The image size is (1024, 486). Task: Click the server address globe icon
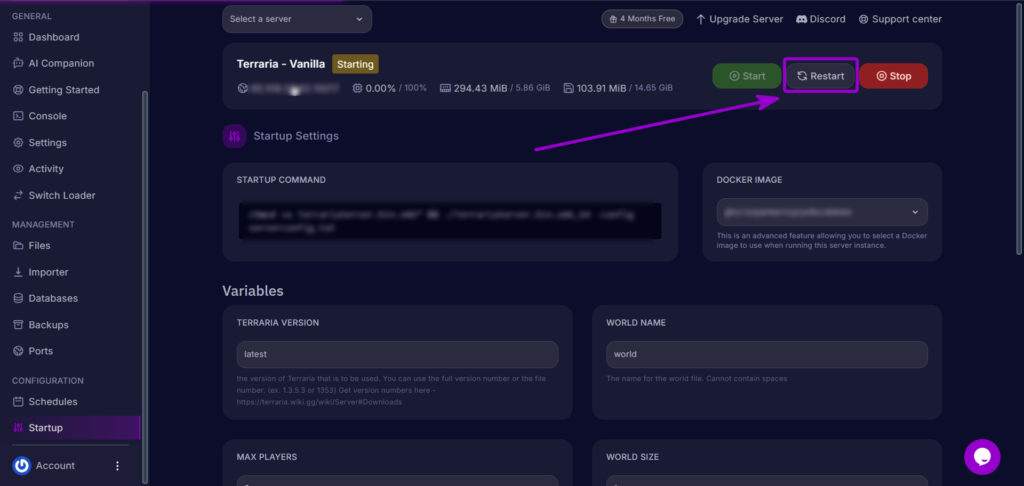243,88
